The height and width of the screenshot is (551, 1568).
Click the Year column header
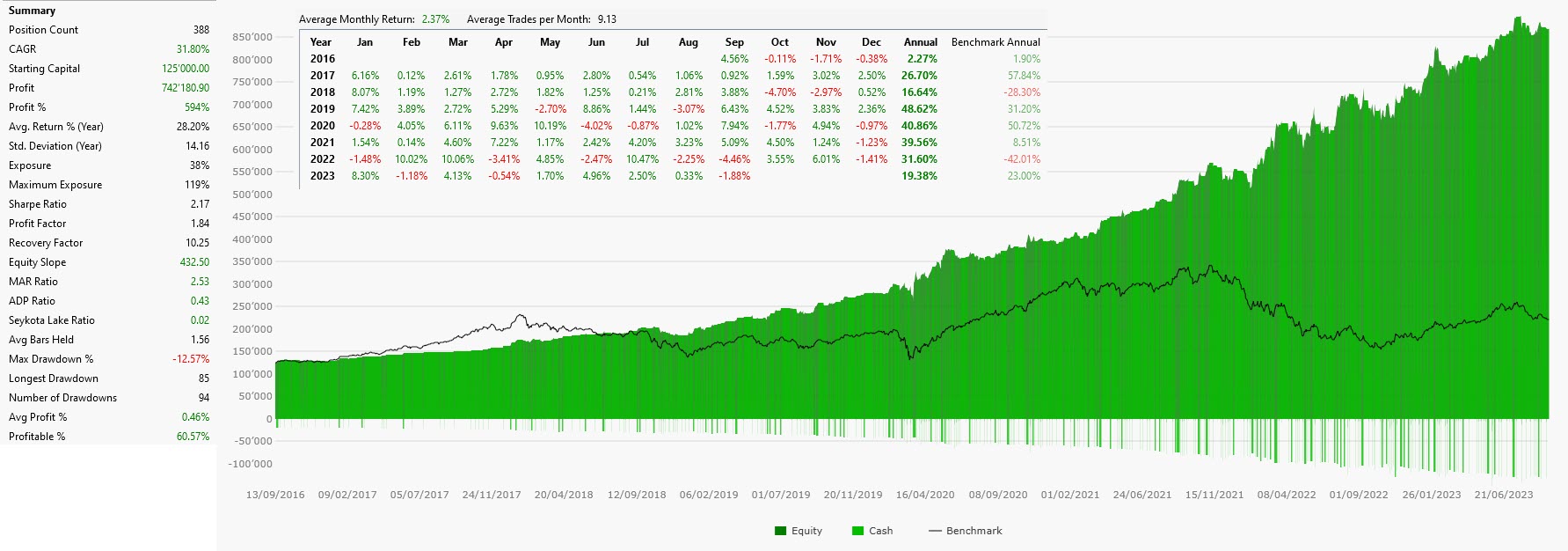pyautogui.click(x=321, y=42)
